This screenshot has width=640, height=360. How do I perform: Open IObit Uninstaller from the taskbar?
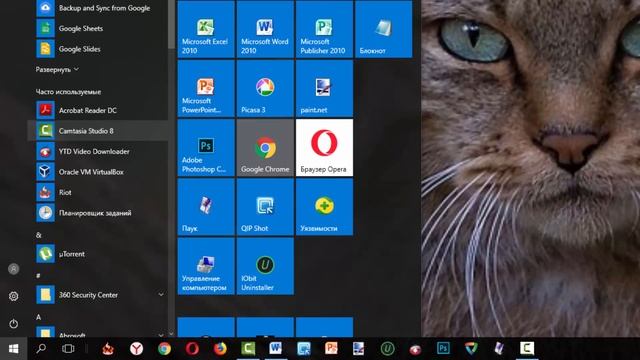[387, 349]
